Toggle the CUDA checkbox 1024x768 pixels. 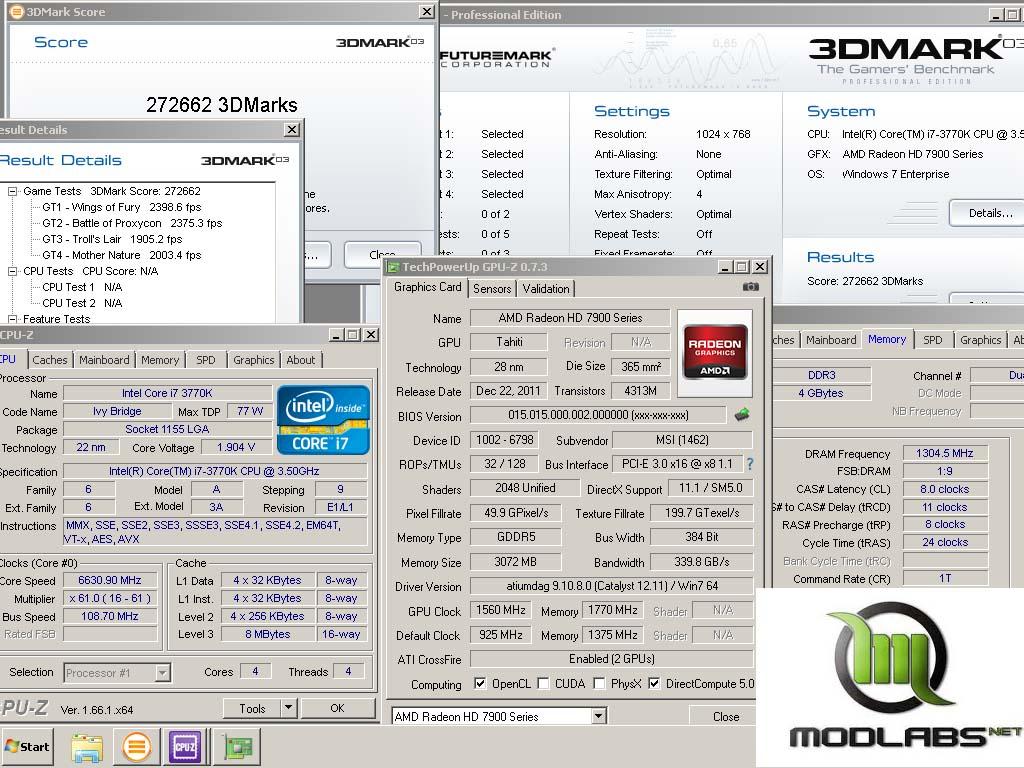(x=543, y=683)
